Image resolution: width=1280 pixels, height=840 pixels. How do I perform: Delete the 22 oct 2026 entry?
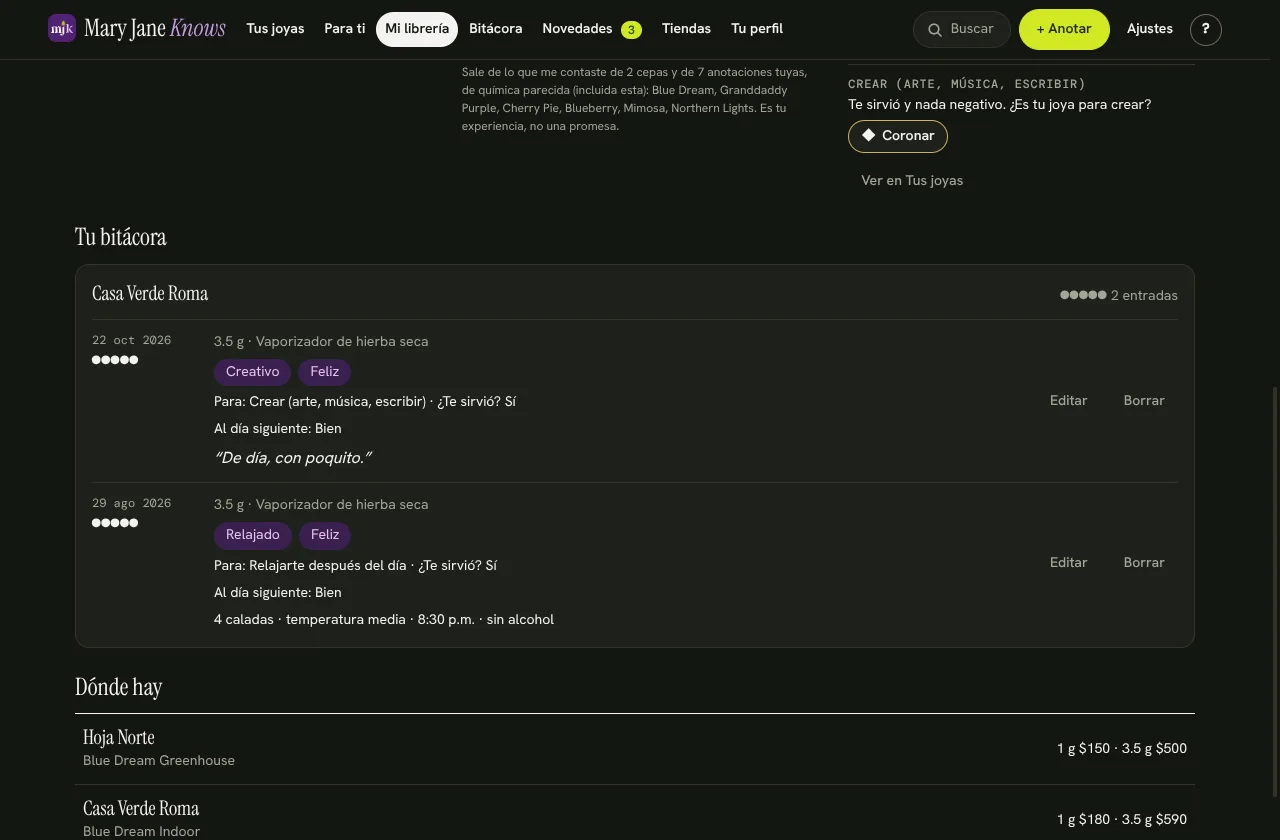[x=1144, y=401]
